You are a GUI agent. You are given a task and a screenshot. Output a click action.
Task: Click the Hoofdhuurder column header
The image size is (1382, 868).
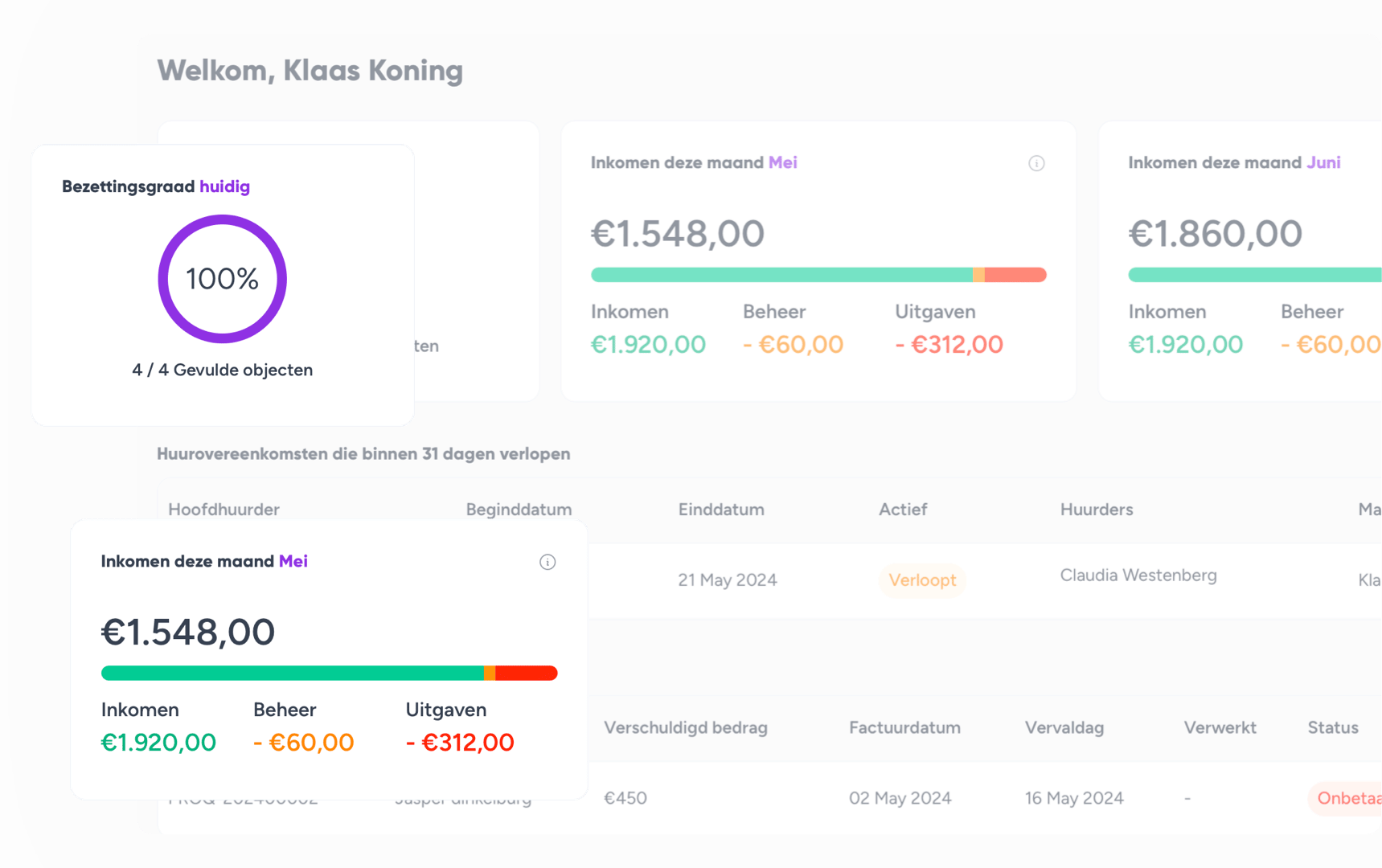tap(223, 510)
